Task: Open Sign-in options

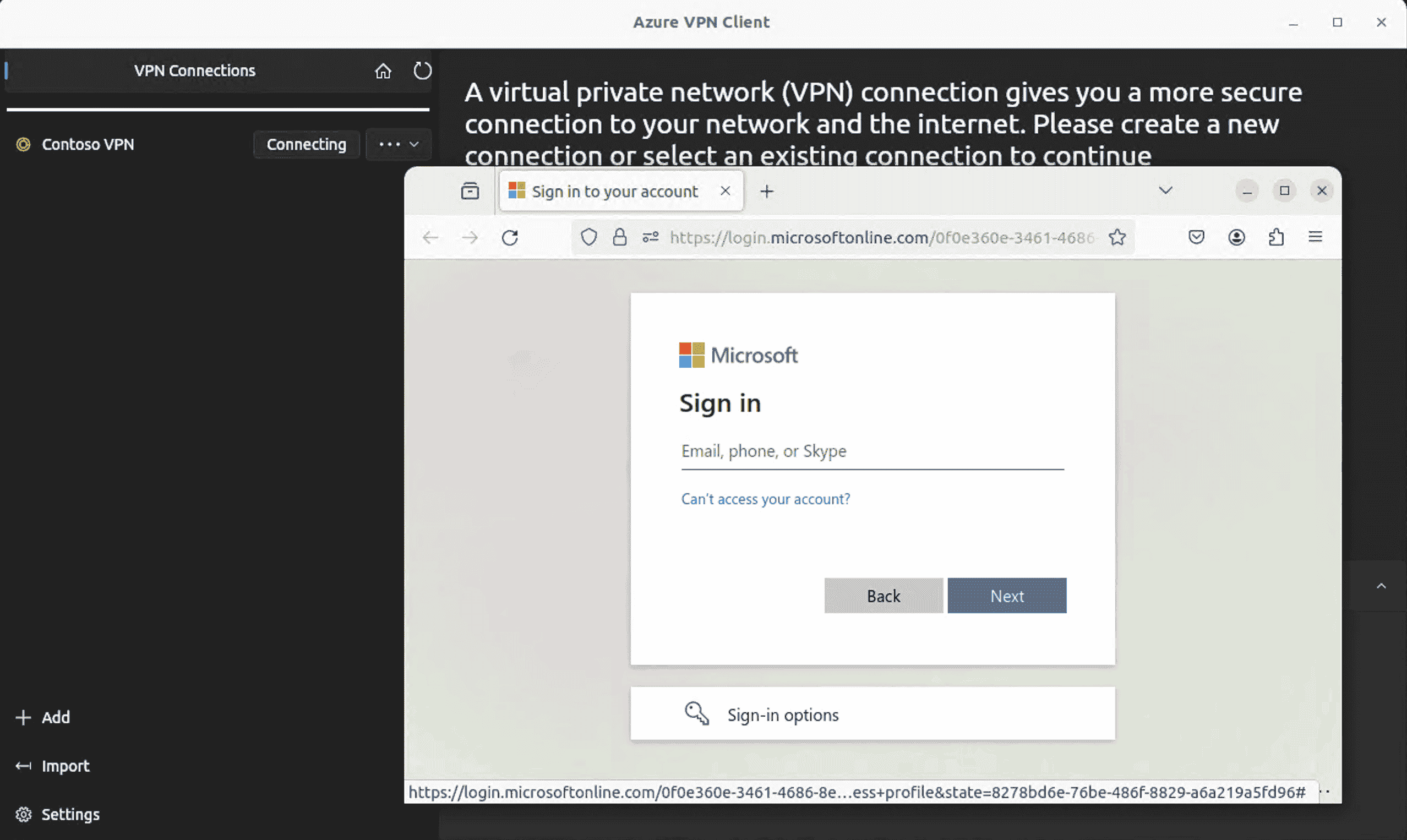Action: pos(872,714)
